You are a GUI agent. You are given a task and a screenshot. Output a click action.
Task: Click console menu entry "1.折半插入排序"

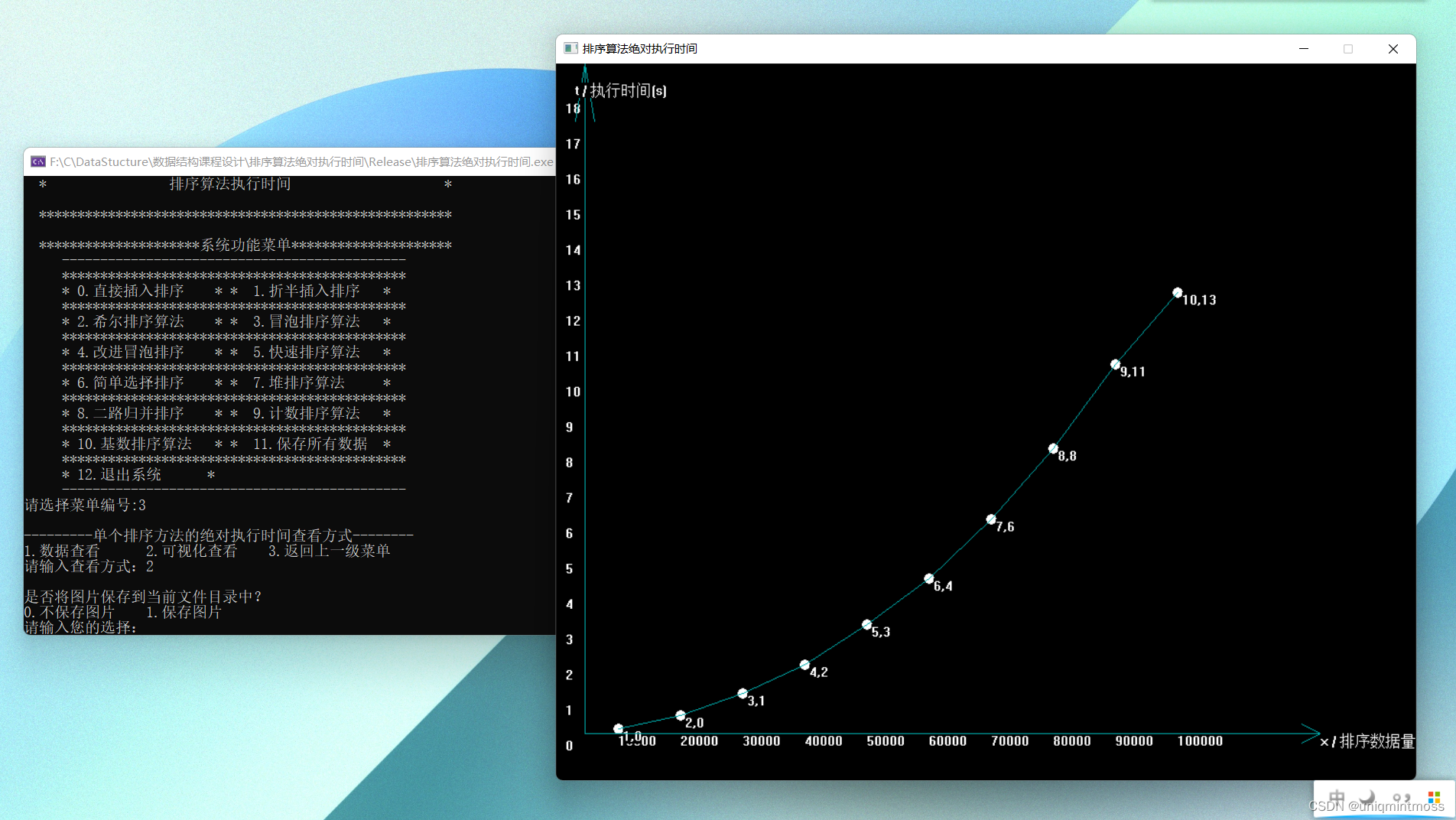[x=307, y=291]
